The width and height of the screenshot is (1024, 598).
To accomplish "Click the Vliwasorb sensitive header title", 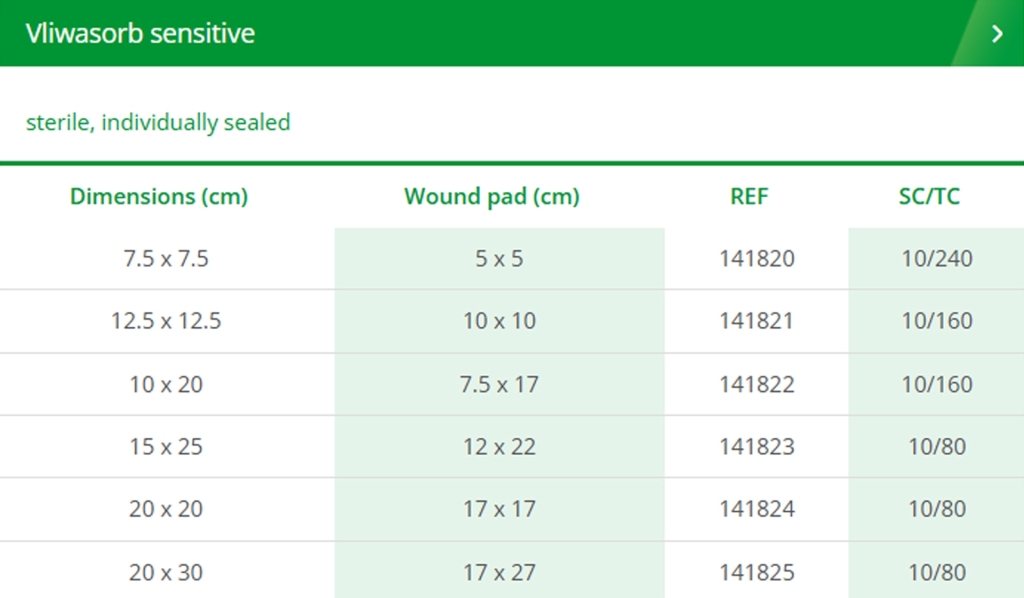I will click(140, 33).
